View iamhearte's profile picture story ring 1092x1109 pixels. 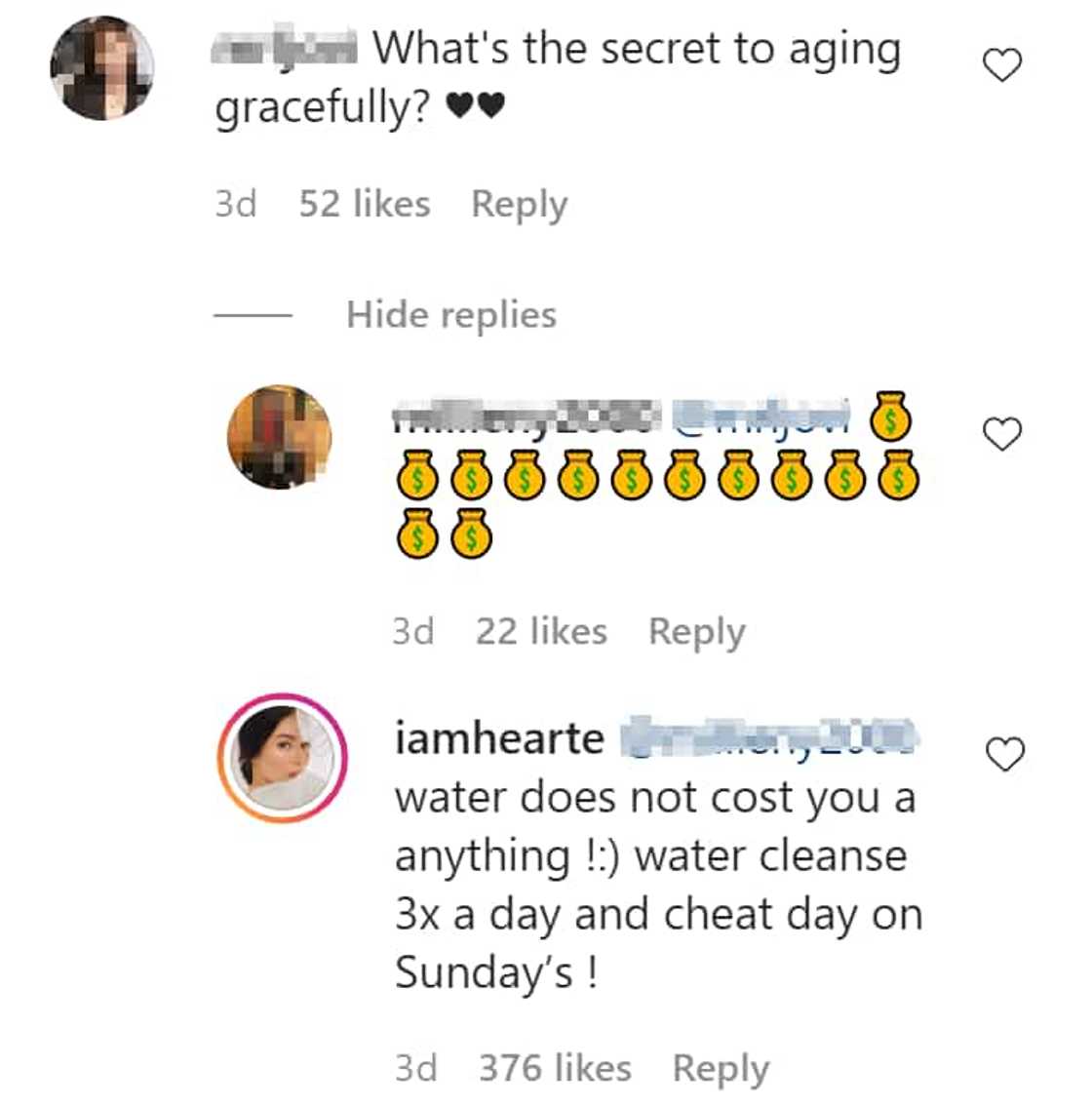282,758
